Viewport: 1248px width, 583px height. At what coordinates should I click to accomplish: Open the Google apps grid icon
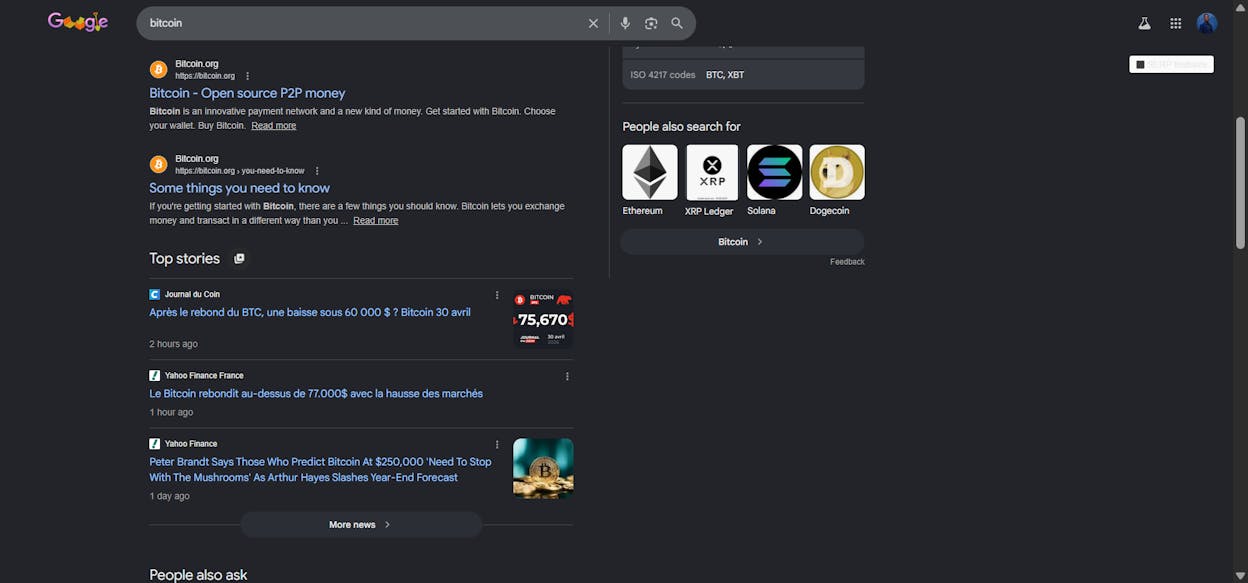pyautogui.click(x=1176, y=23)
